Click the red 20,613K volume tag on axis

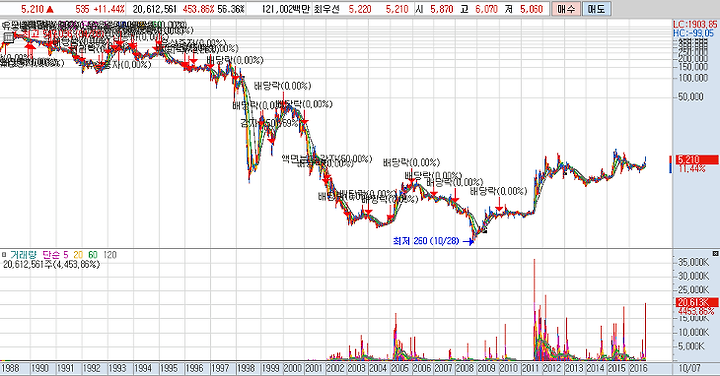[x=697, y=302]
